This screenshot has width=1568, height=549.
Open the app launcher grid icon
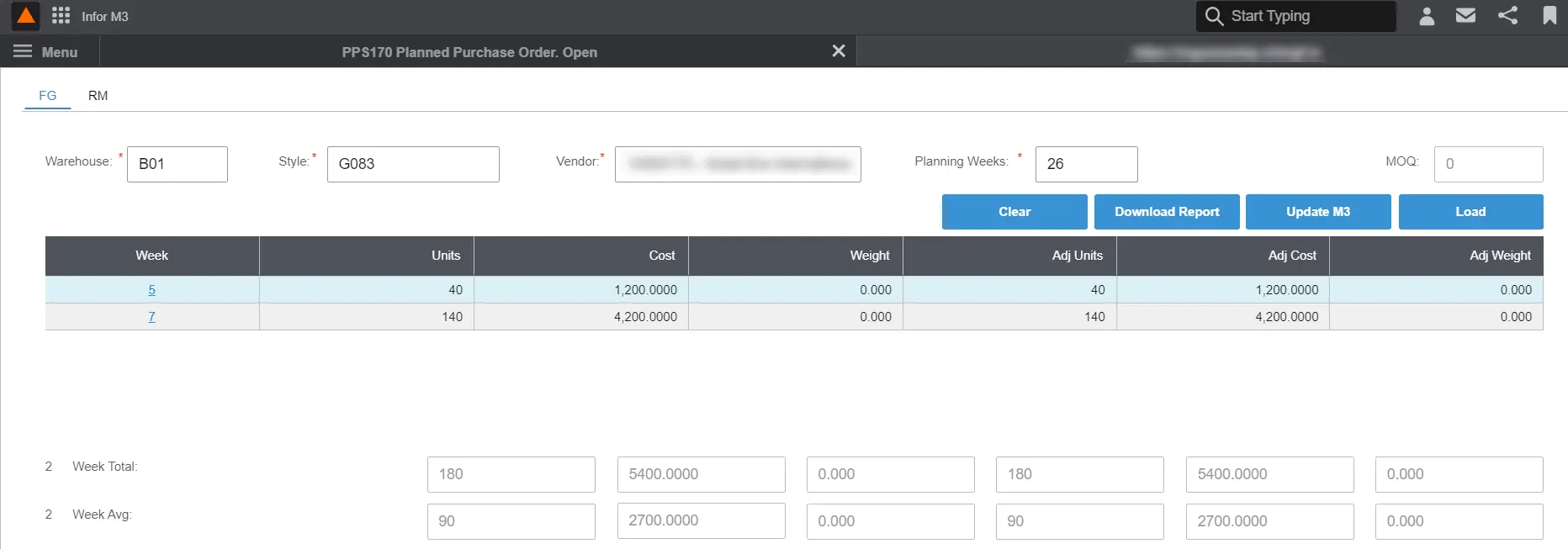(61, 16)
